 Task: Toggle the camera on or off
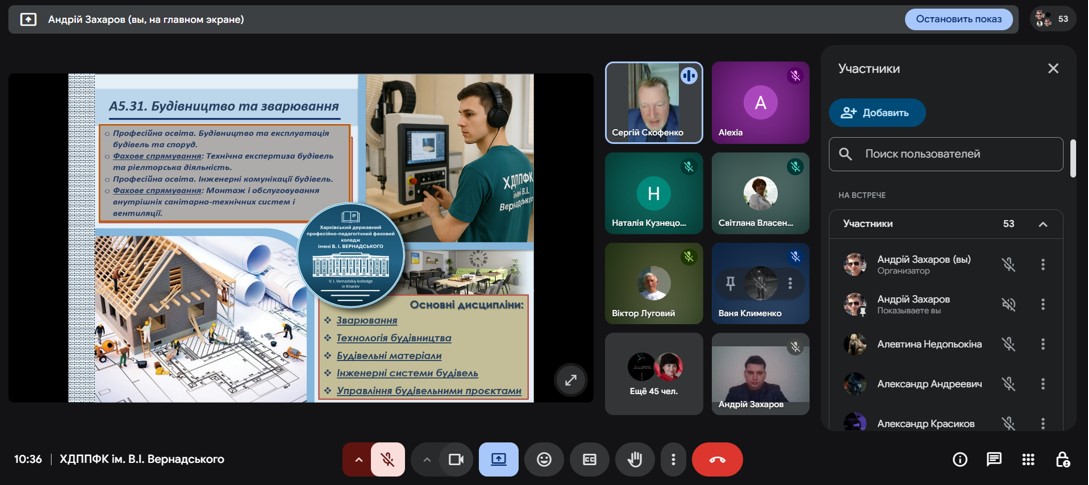455,459
